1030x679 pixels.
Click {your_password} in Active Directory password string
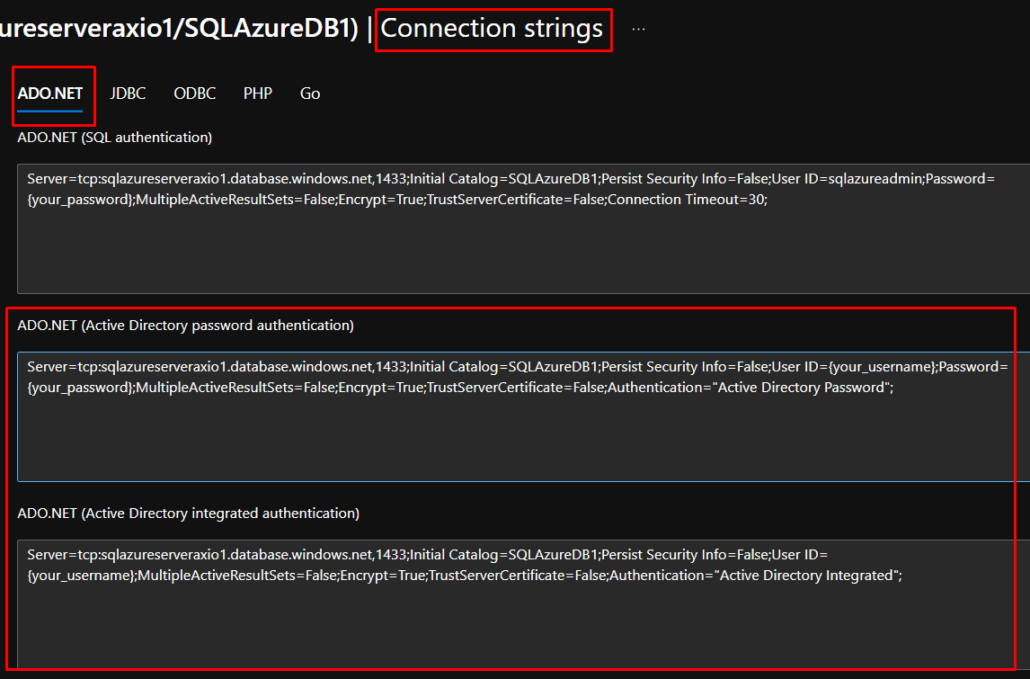(x=79, y=387)
